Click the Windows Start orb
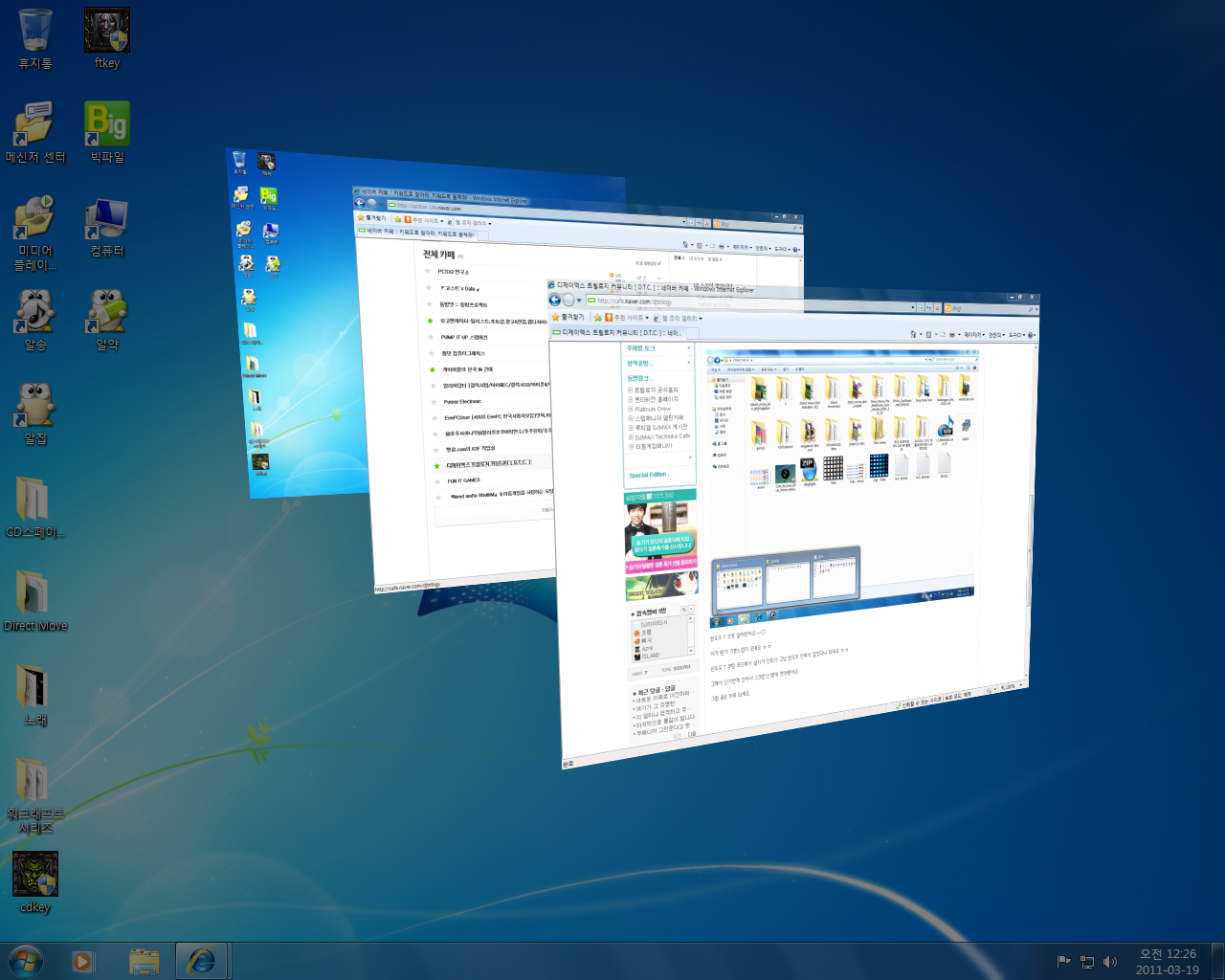Image resolution: width=1225 pixels, height=980 pixels. (x=26, y=961)
